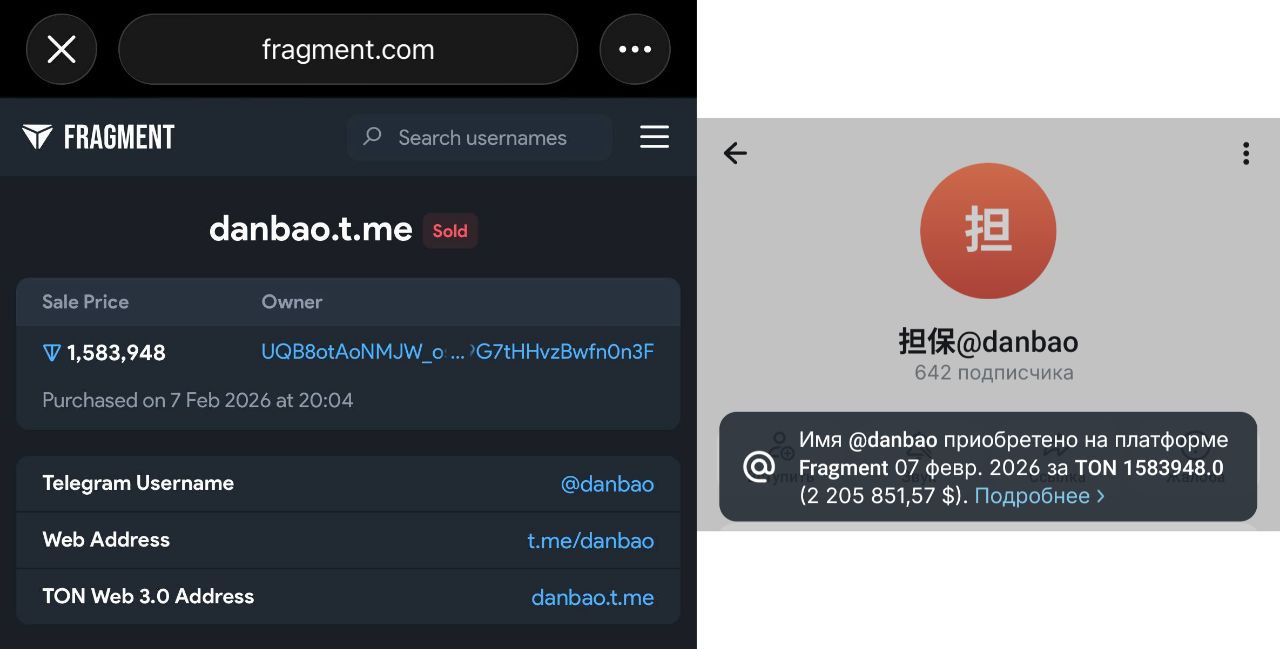
Task: Click the danbao.t.me page heading
Action: [x=311, y=229]
